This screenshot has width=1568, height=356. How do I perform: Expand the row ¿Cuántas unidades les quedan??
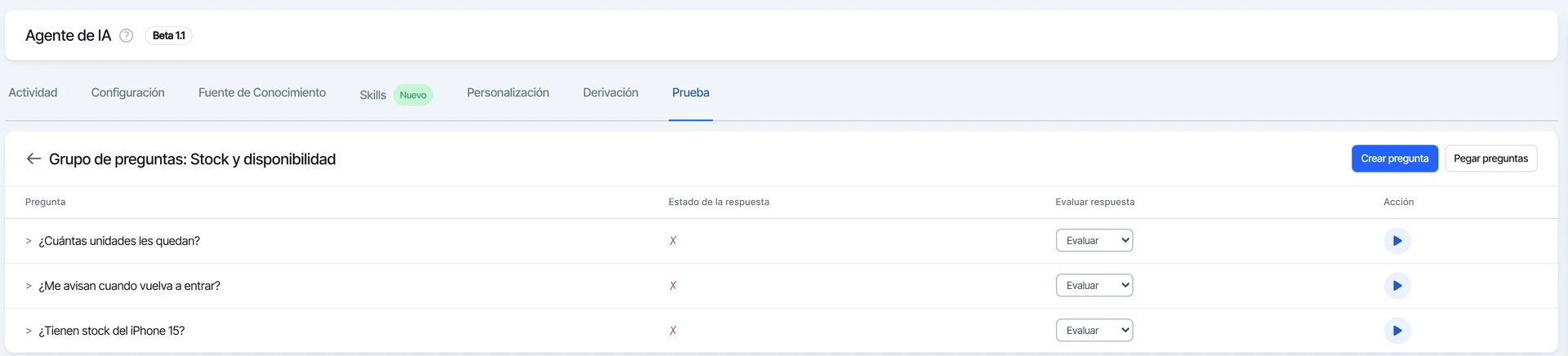(29, 241)
